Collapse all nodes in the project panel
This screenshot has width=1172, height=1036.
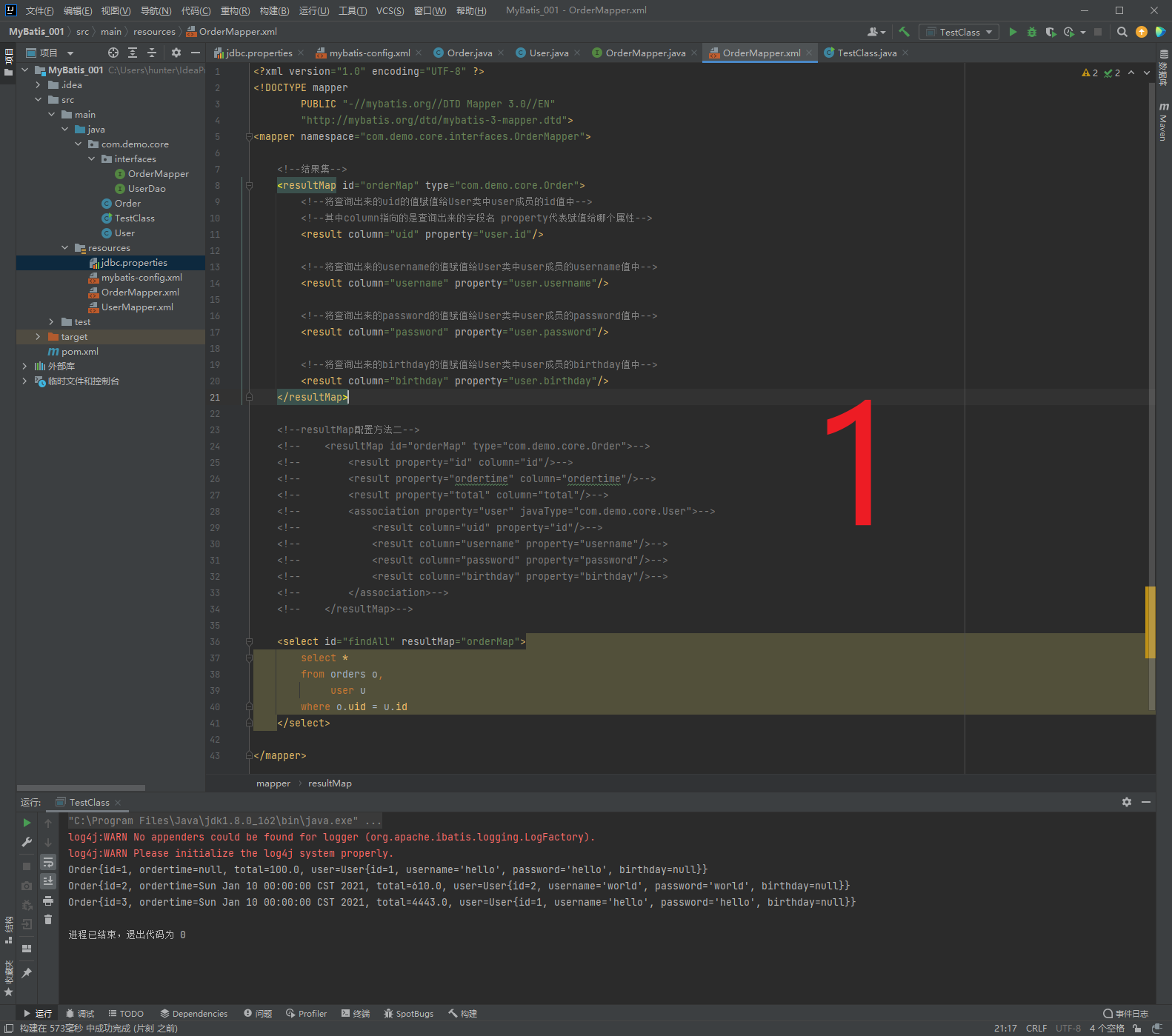(x=152, y=53)
